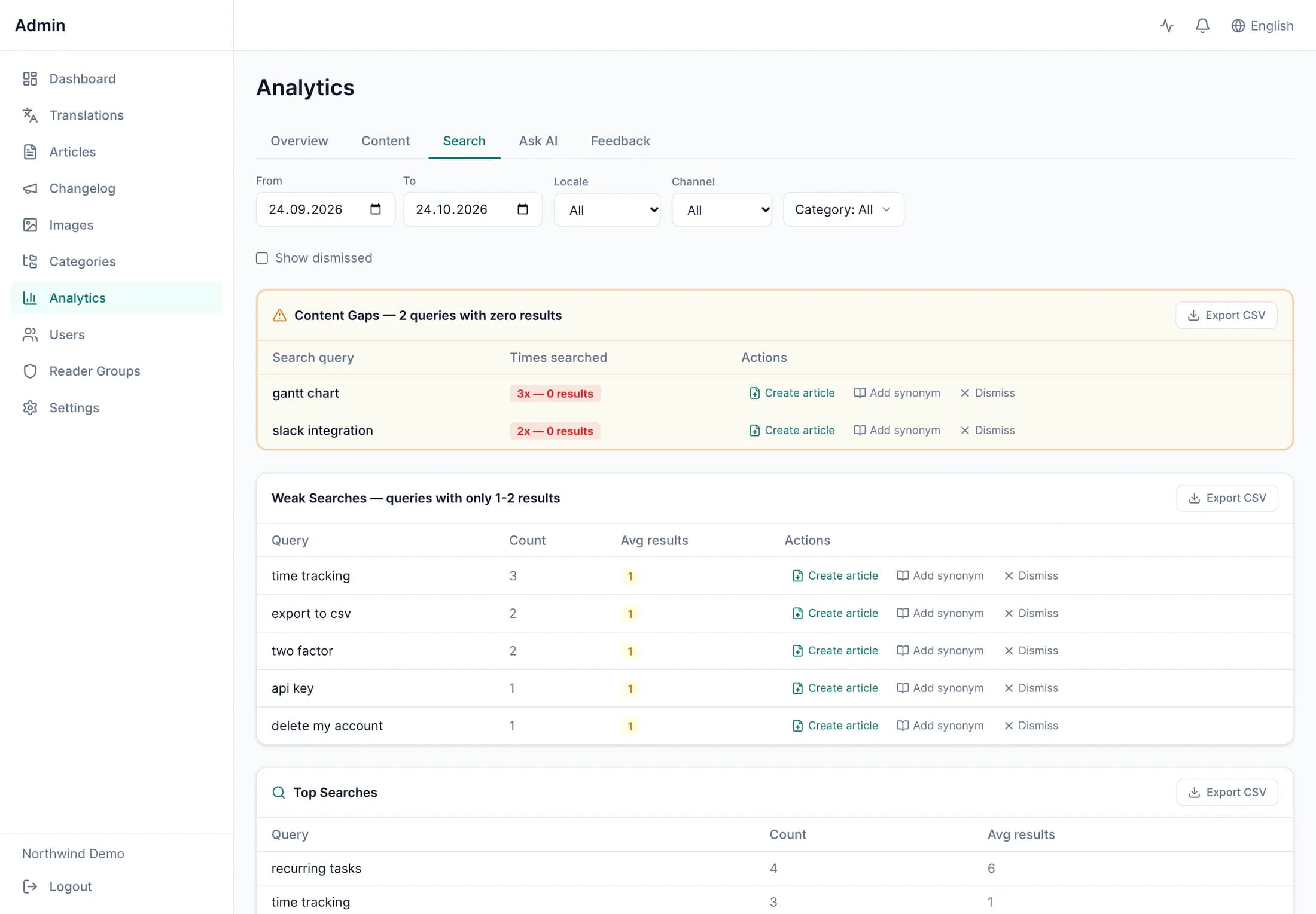
Task: Open the To date calendar picker icon
Action: [x=523, y=209]
